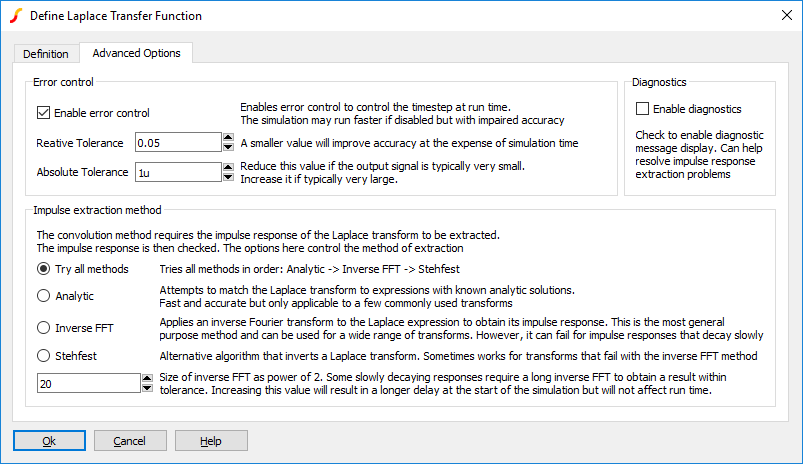Click the Cancel button
Image resolution: width=803 pixels, height=464 pixels.
pyautogui.click(x=130, y=441)
